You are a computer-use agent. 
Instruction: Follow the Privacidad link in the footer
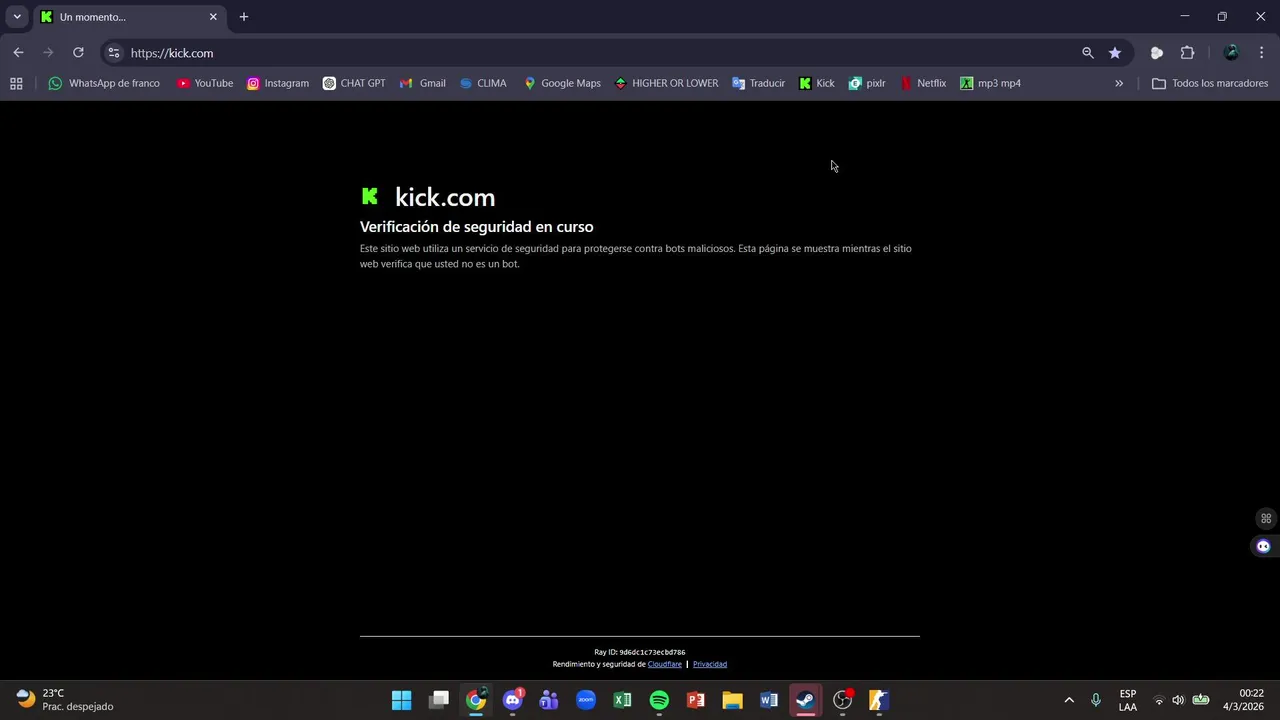point(710,664)
